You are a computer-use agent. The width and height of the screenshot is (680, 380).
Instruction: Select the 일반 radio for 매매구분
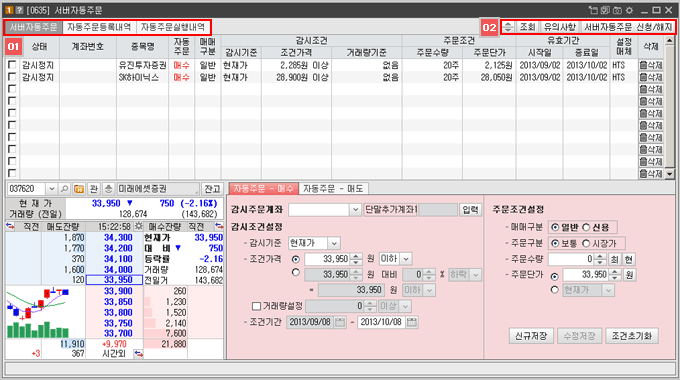point(555,227)
